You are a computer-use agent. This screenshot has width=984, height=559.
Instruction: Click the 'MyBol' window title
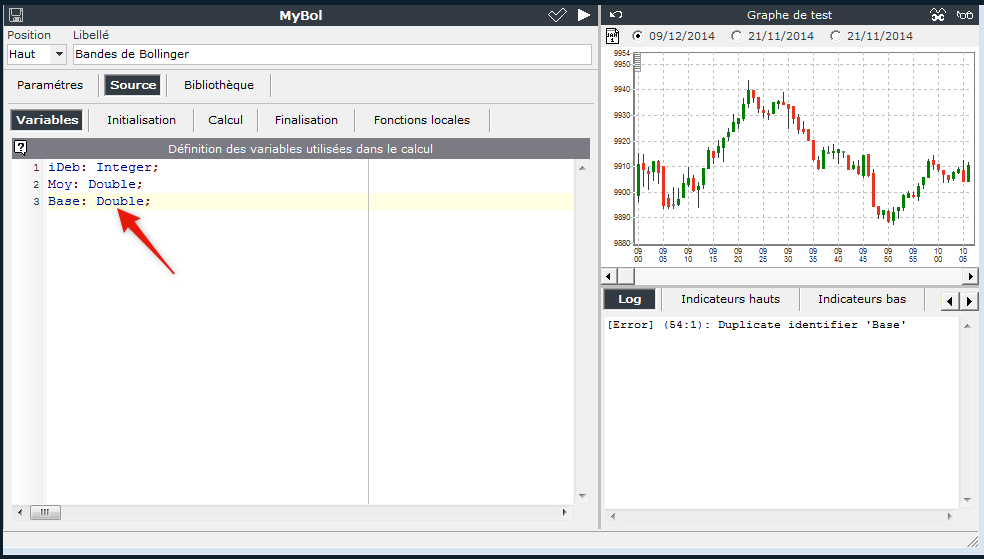point(301,16)
